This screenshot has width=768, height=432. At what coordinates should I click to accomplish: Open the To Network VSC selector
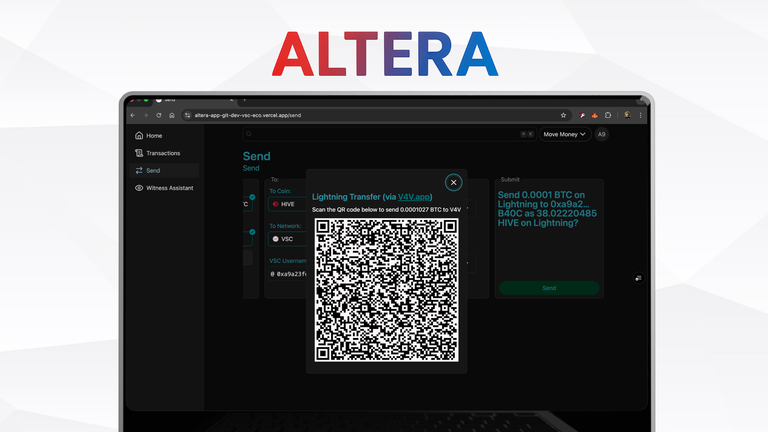(x=288, y=239)
